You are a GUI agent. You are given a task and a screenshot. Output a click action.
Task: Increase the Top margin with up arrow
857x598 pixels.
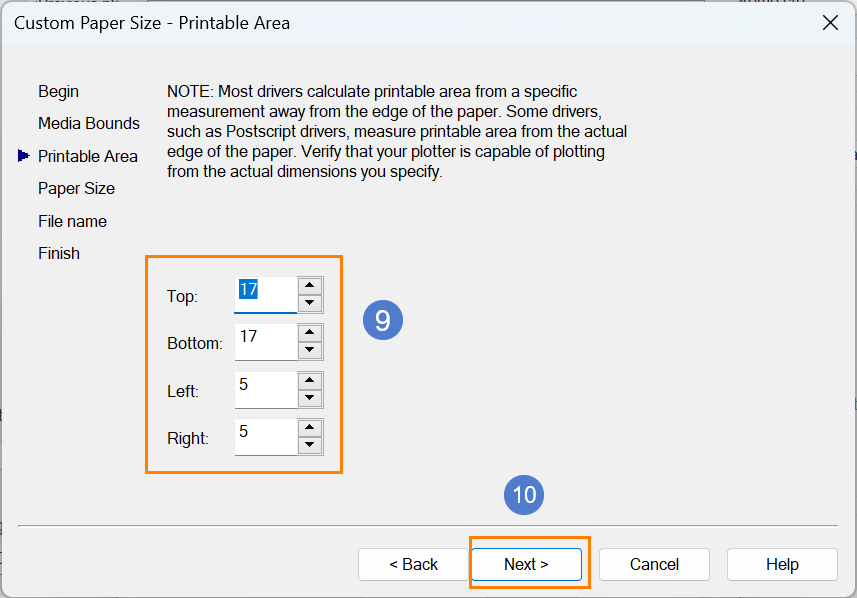pos(310,285)
